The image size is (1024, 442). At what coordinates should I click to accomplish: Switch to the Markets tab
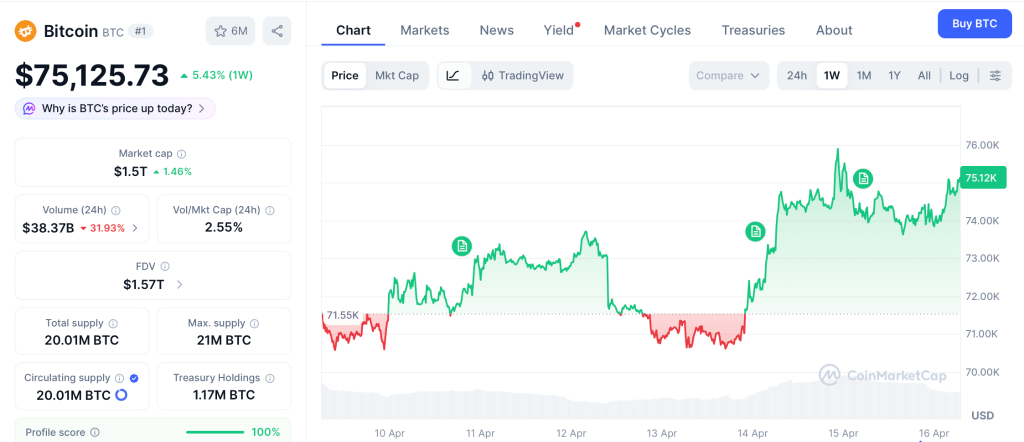[x=425, y=30]
